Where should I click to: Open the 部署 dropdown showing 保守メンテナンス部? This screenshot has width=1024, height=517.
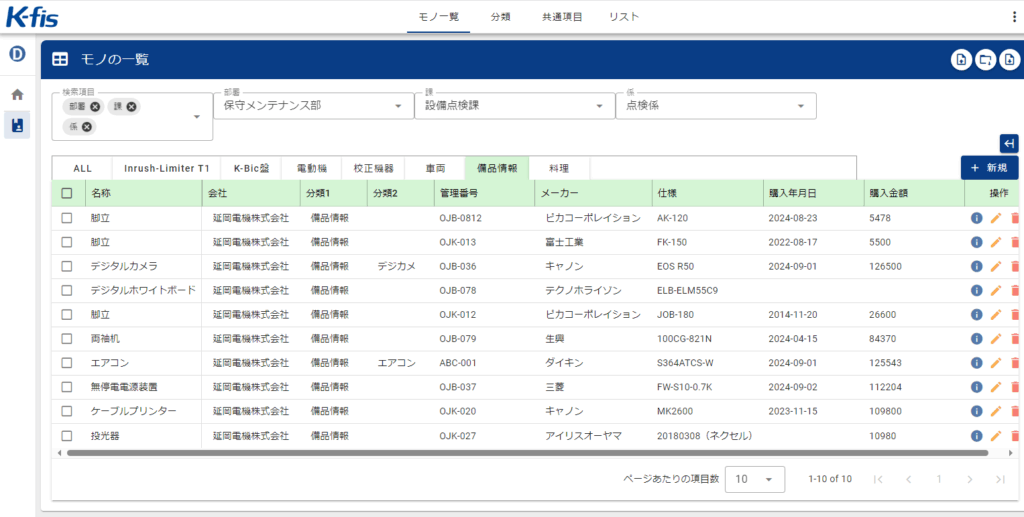tap(312, 105)
